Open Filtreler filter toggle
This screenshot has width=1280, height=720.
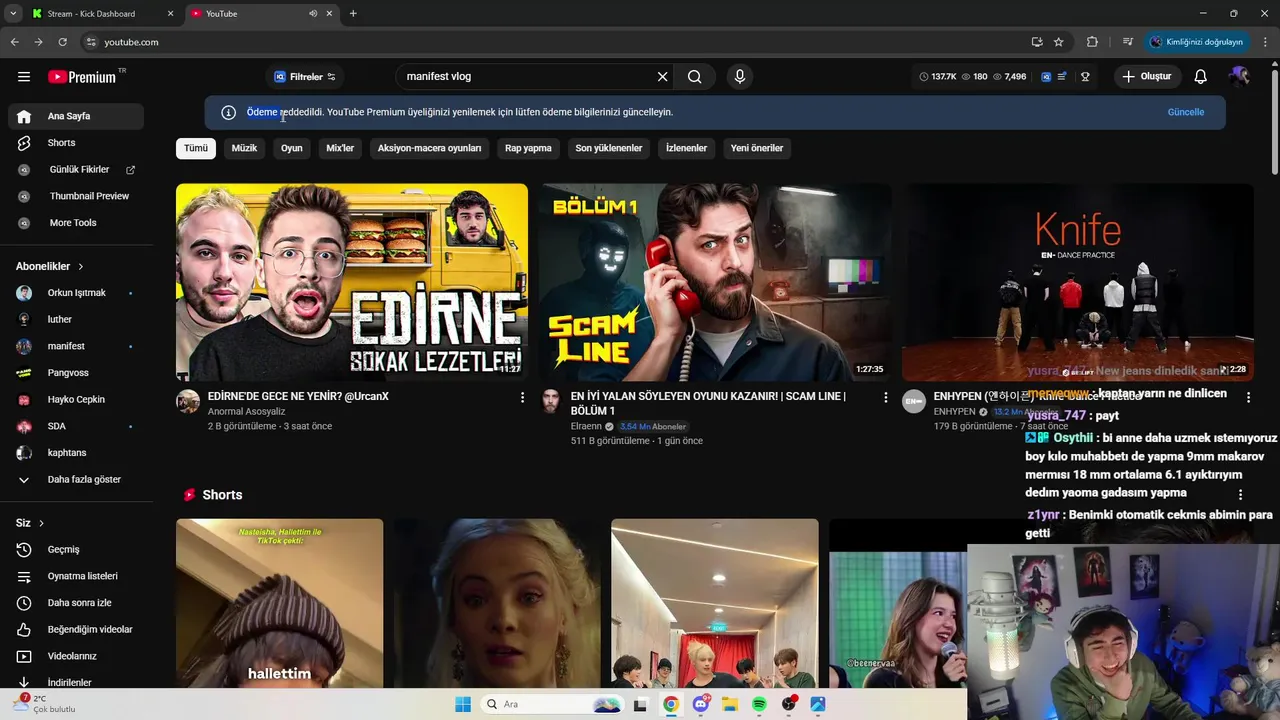[305, 77]
